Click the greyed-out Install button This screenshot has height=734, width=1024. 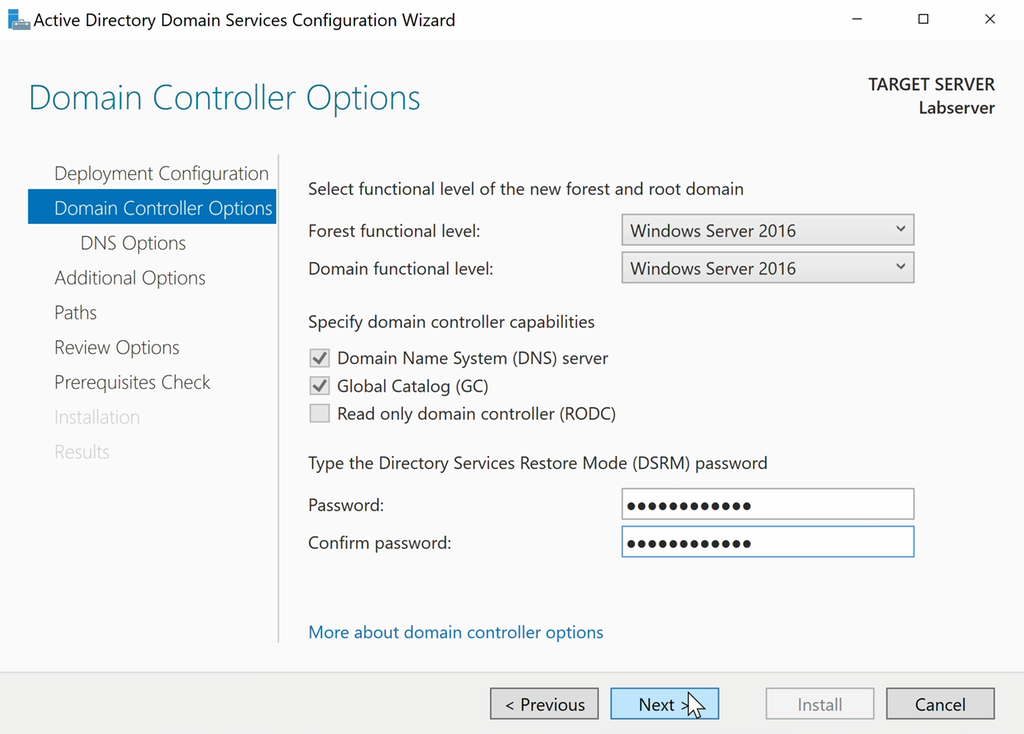pos(820,704)
